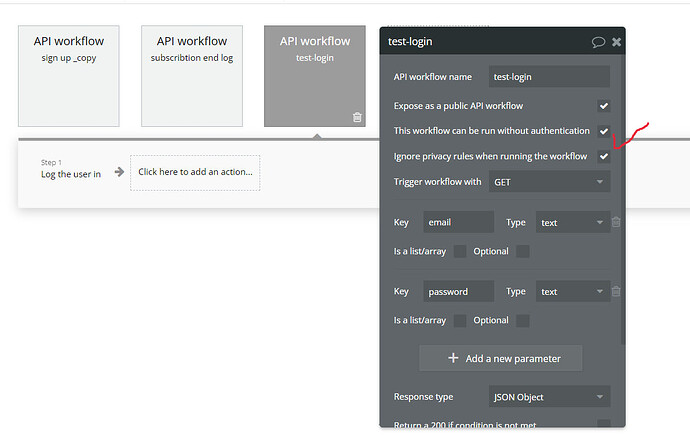690x442 pixels.
Task: Toggle workflow can be run without authentication
Action: [604, 131]
